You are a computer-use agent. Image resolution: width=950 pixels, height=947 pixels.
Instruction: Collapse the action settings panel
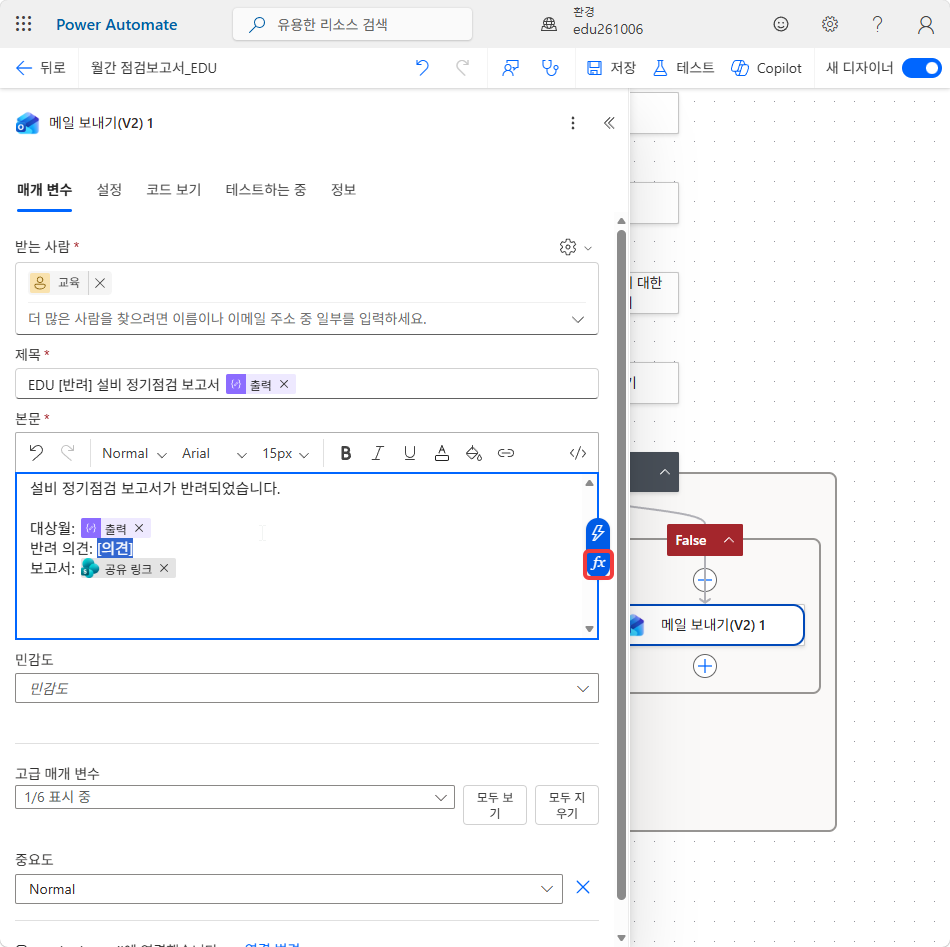609,124
